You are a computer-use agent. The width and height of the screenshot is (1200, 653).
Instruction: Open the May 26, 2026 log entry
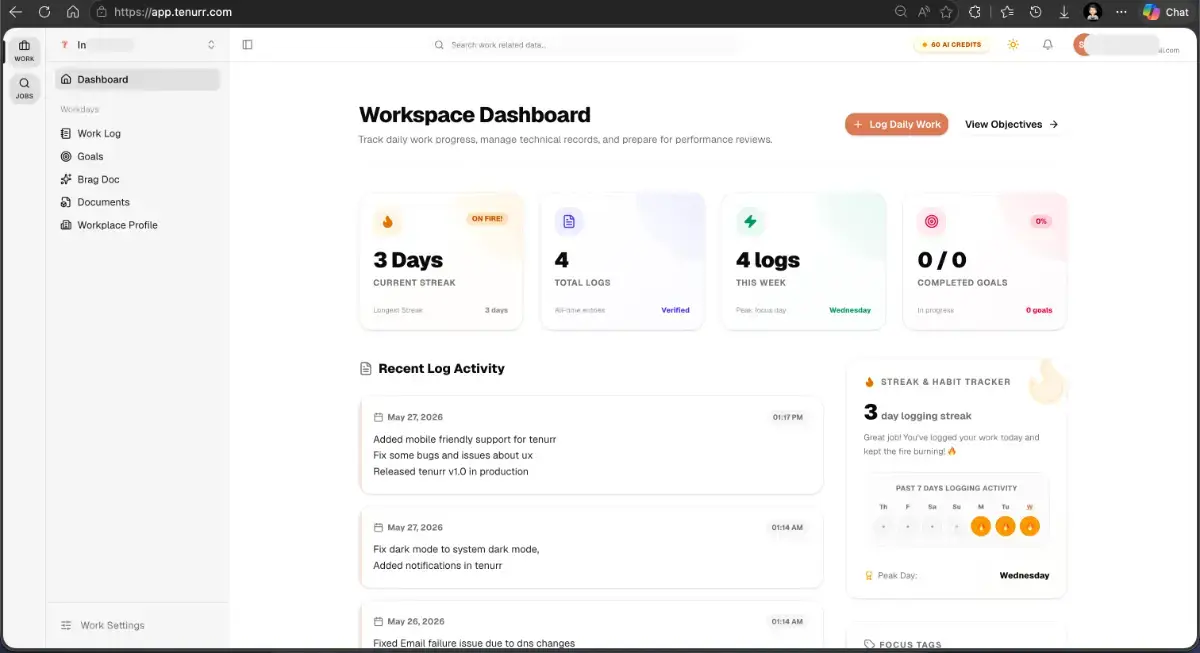tap(591, 627)
